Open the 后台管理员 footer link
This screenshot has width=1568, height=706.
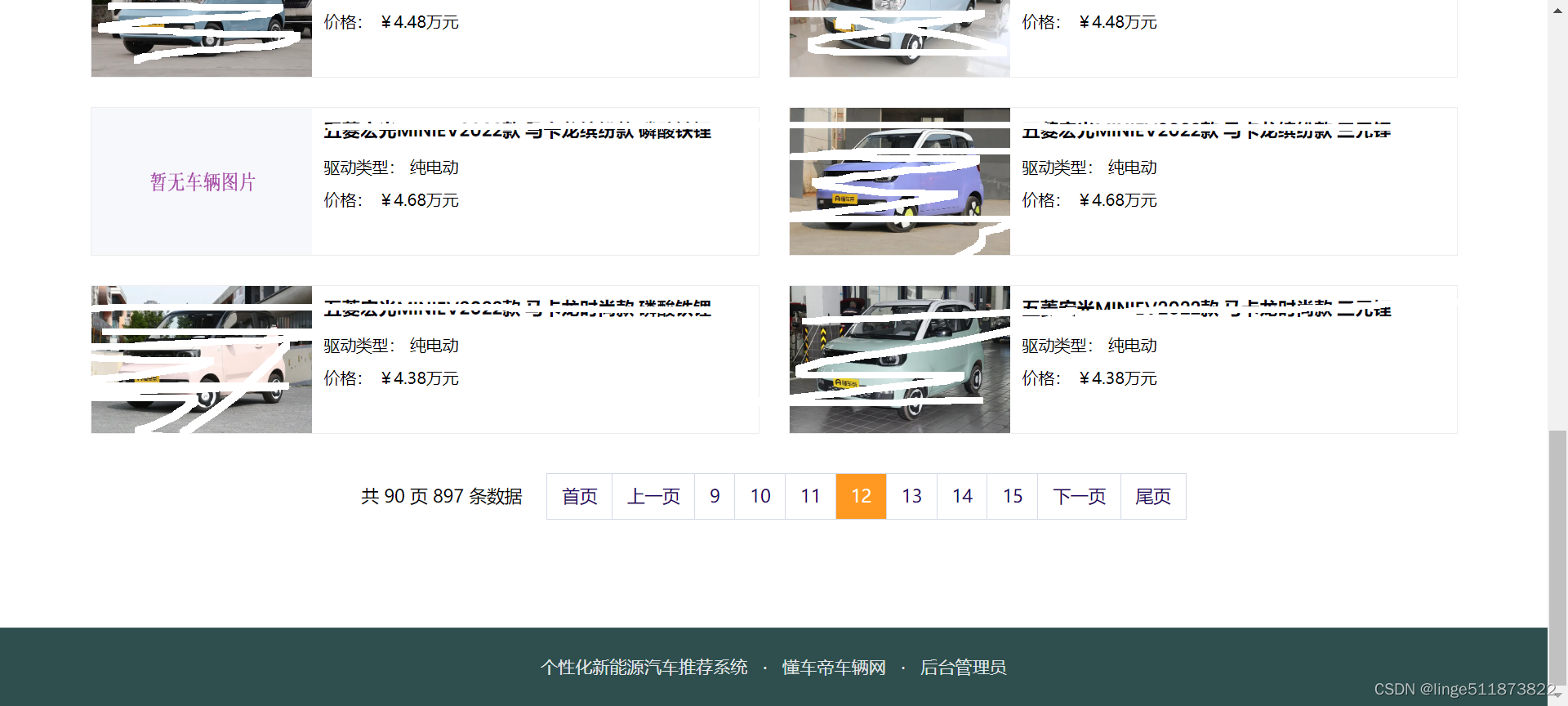click(963, 668)
